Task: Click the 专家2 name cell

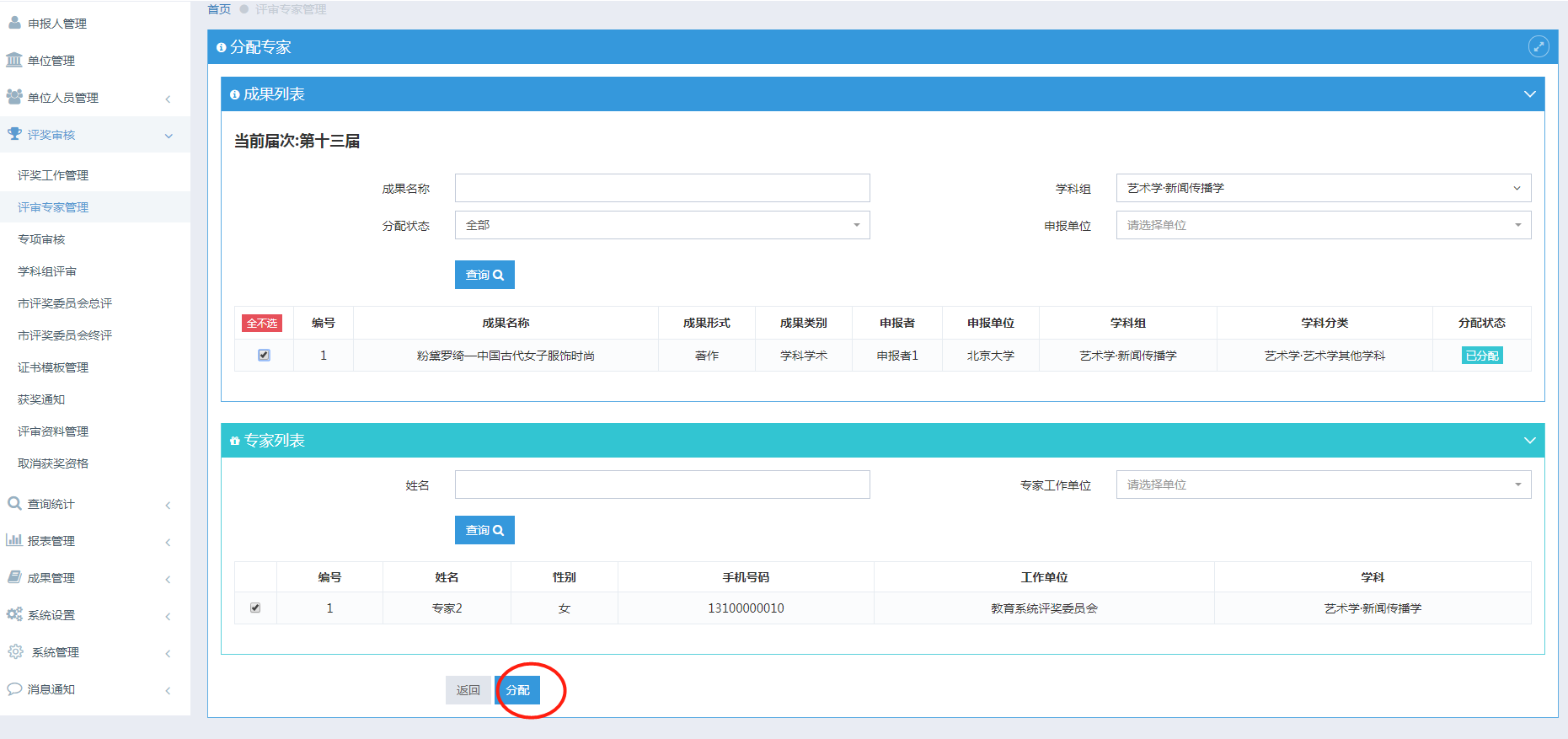Action: coord(447,608)
